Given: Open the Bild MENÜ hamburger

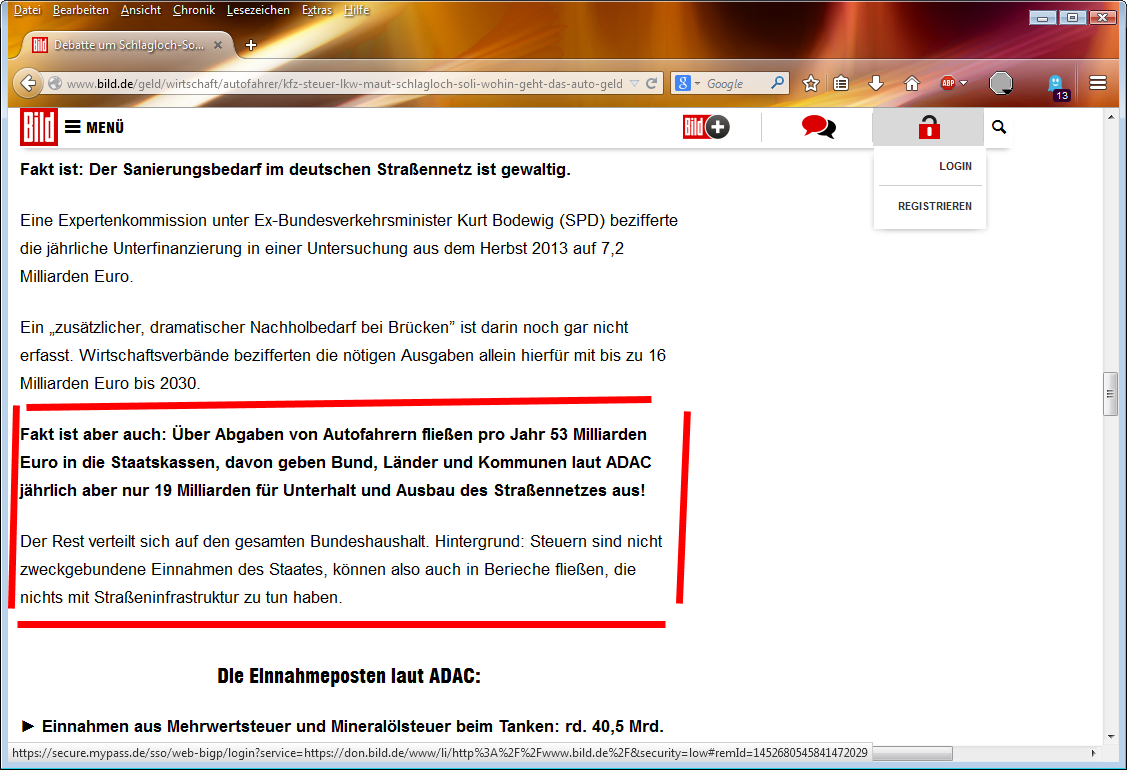Looking at the screenshot, I should 93,127.
